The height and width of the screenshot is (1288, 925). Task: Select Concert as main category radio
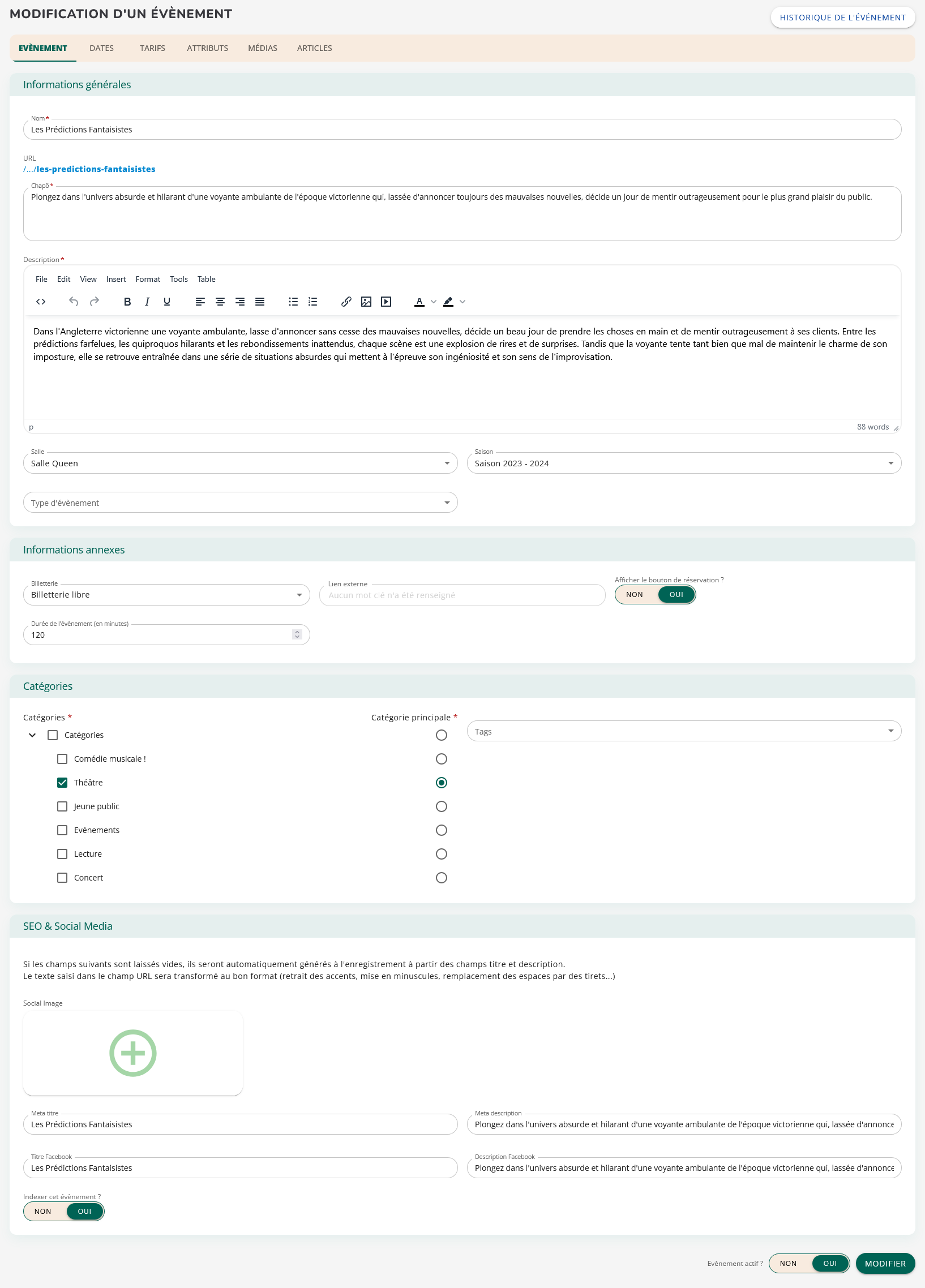point(441,877)
